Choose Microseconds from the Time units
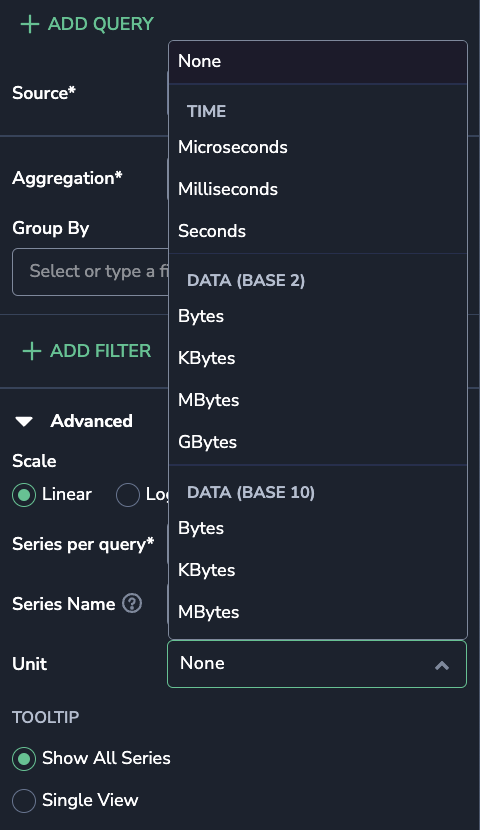The width and height of the screenshot is (480, 830). click(318, 147)
